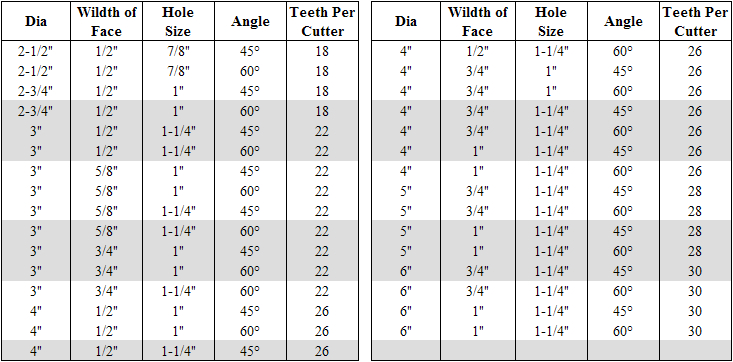Select the left table's Teeth Per Cutter header
The height and width of the screenshot is (362, 733).
(x=323, y=22)
